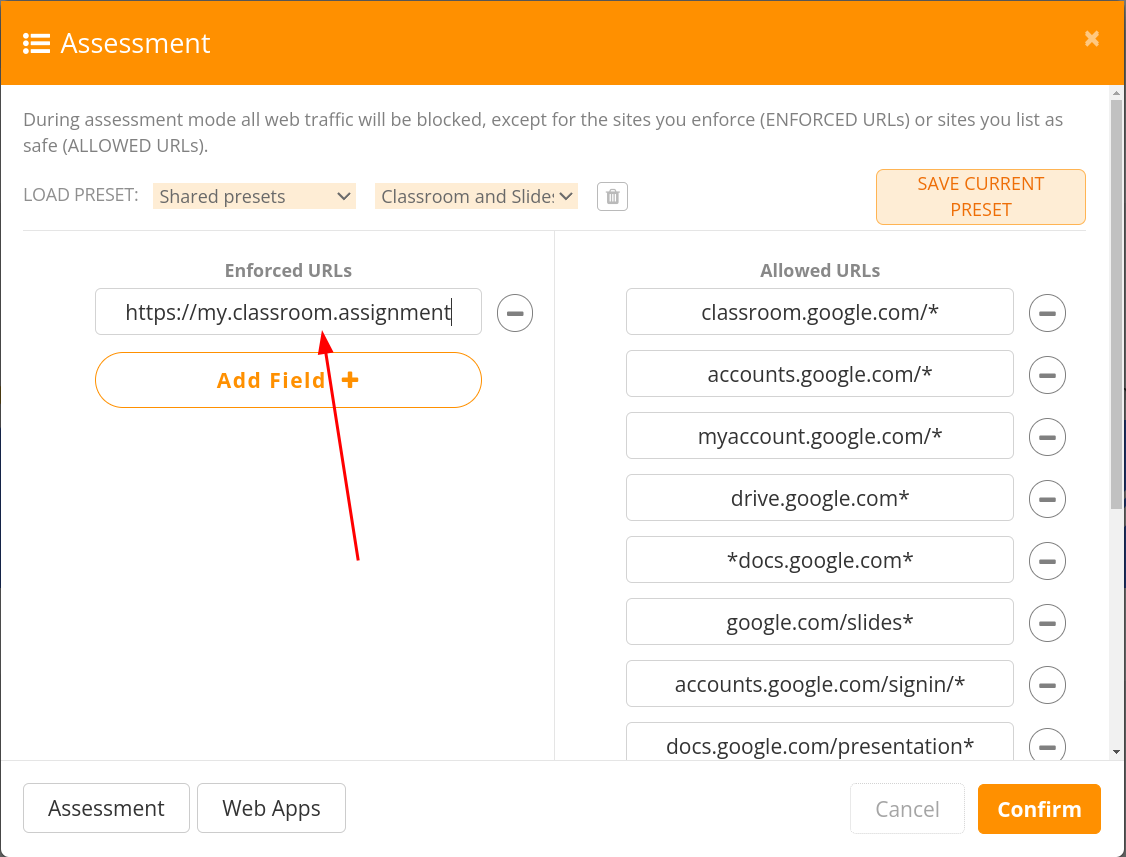This screenshot has height=857, width=1126.
Task: Remove google.com/slides* allowed URL
Action: pos(1047,623)
